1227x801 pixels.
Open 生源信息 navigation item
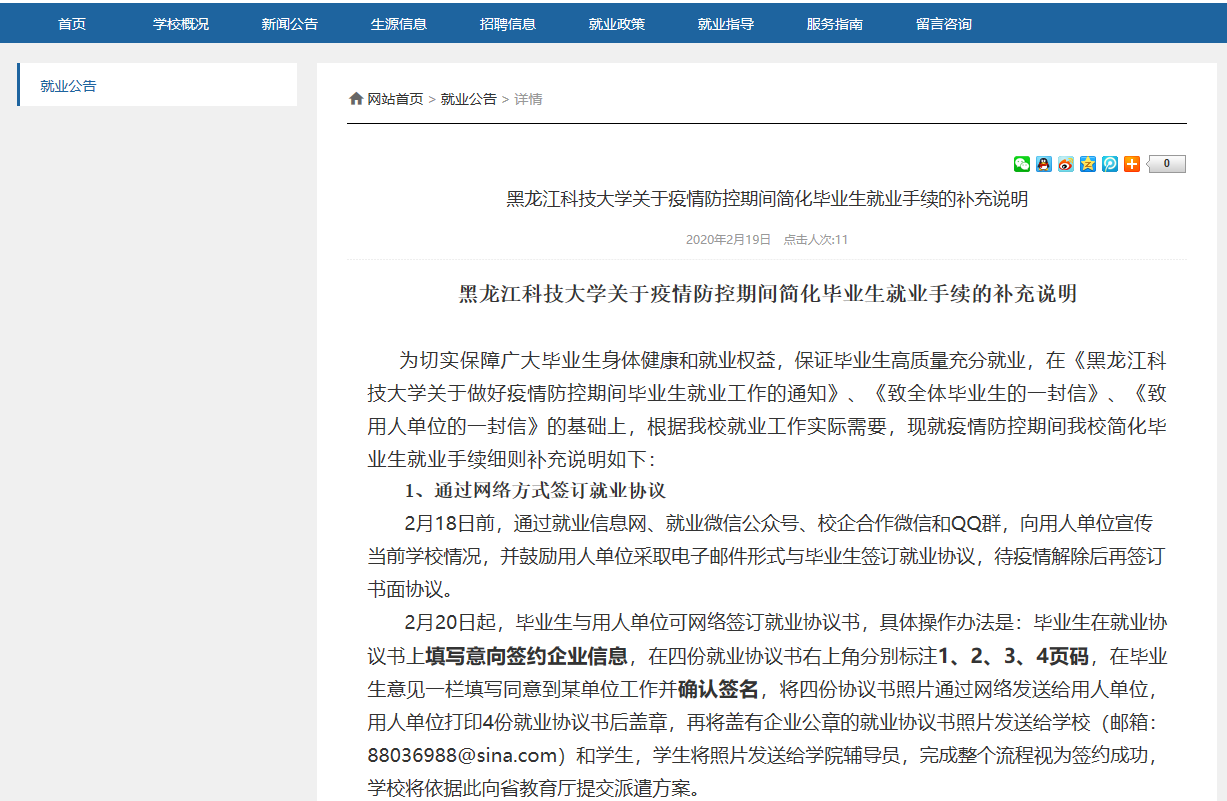click(x=399, y=24)
